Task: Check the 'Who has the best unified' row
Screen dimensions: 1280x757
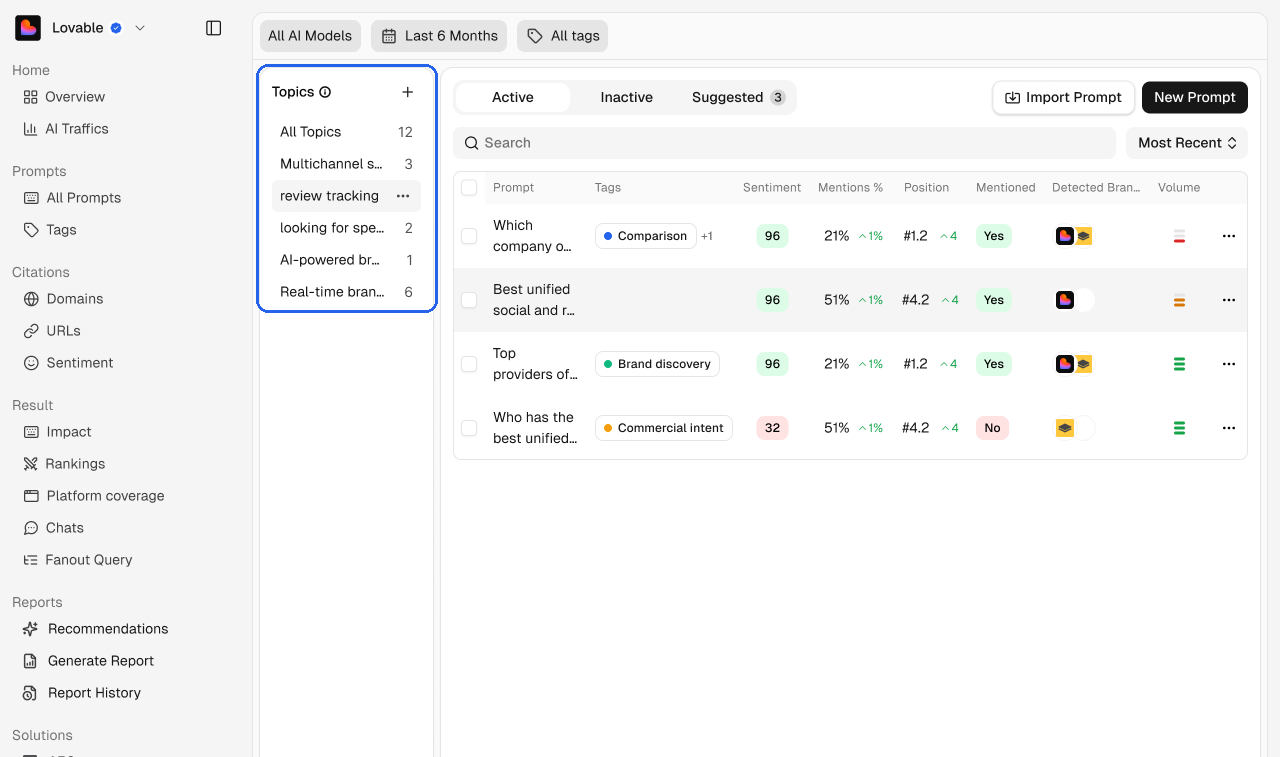Action: (469, 428)
